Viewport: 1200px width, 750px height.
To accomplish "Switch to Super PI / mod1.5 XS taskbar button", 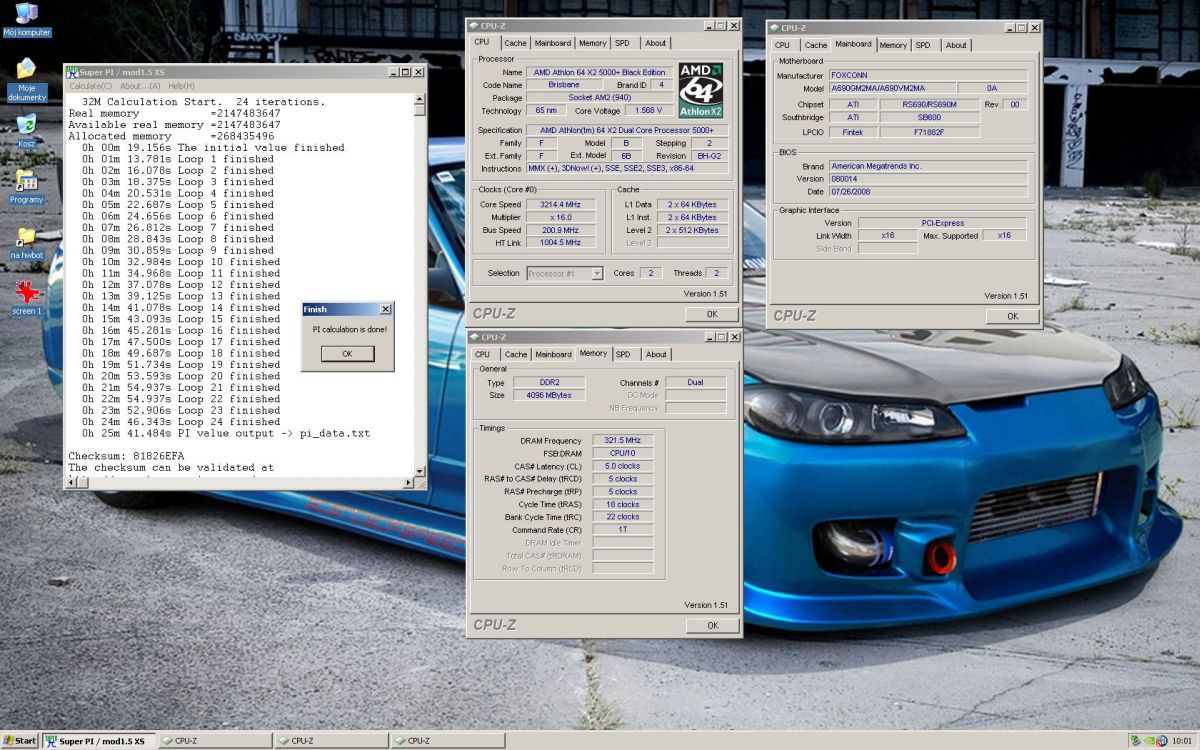I will tap(98, 741).
